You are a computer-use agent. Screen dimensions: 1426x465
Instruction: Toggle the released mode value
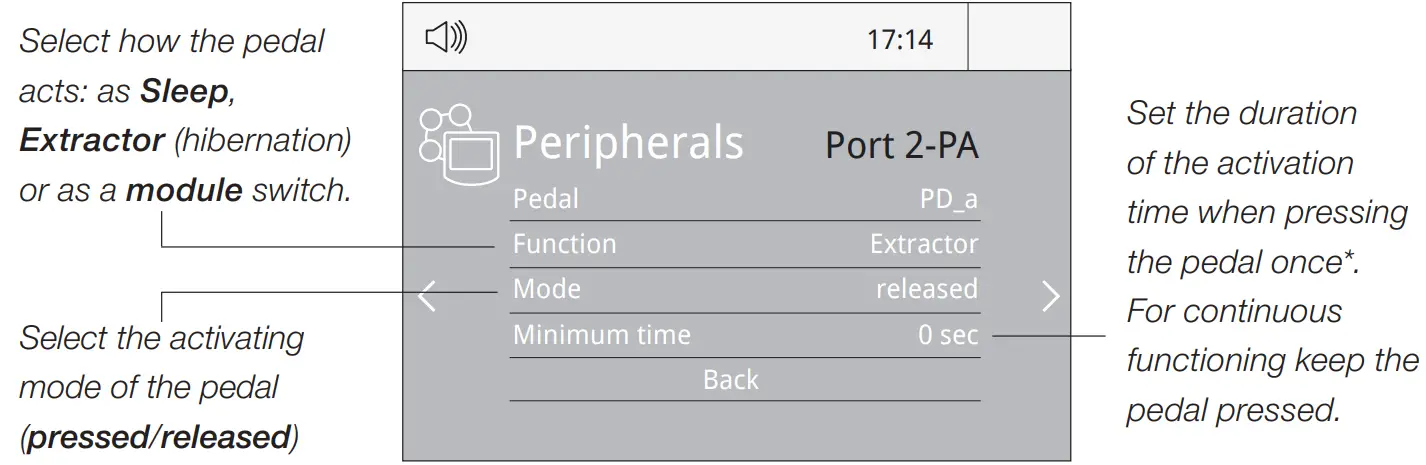[x=926, y=289]
